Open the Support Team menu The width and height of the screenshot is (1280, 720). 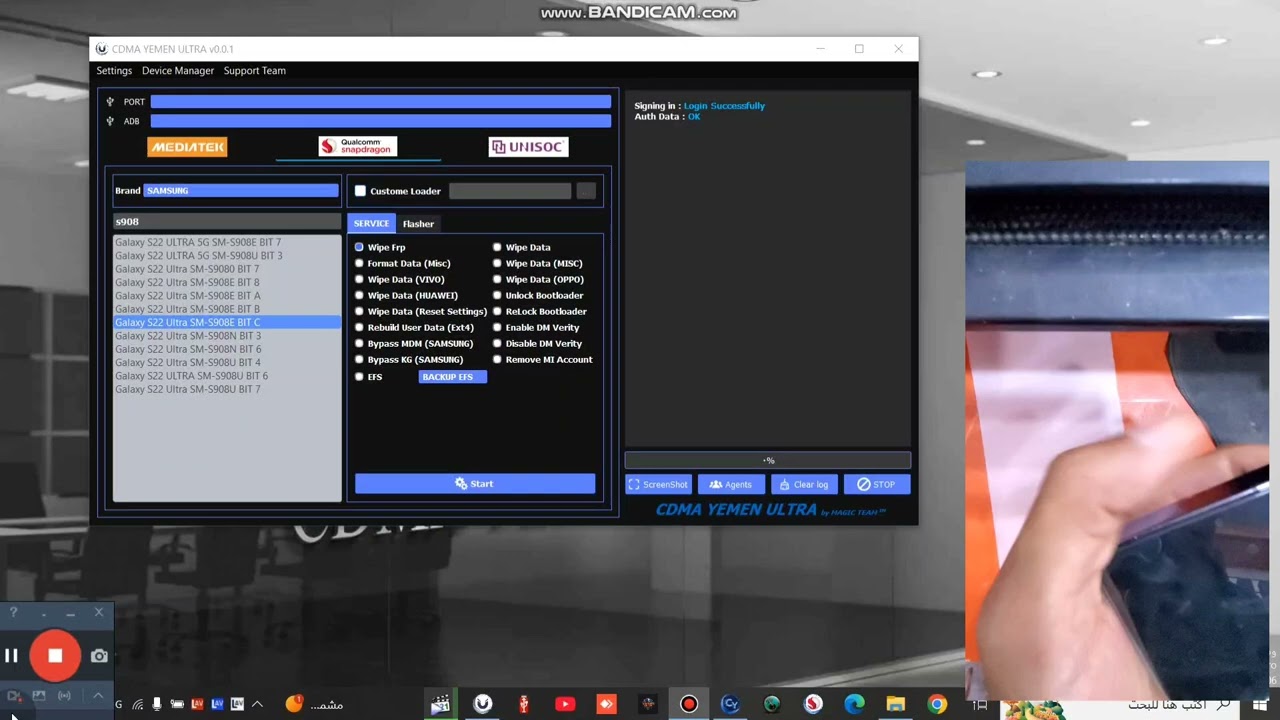coord(255,71)
